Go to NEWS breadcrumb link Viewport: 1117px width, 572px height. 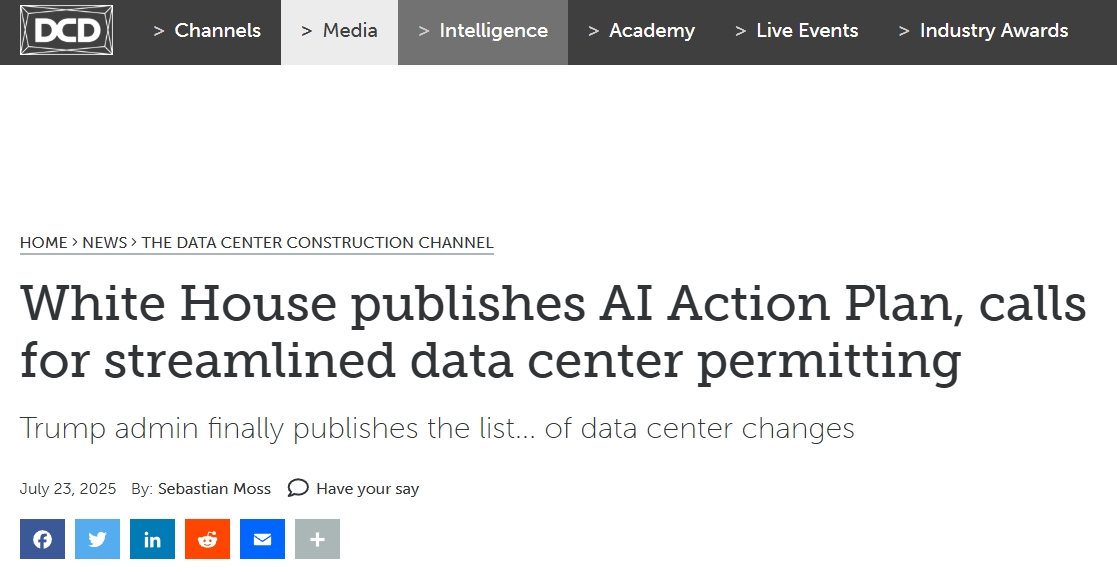pos(105,242)
